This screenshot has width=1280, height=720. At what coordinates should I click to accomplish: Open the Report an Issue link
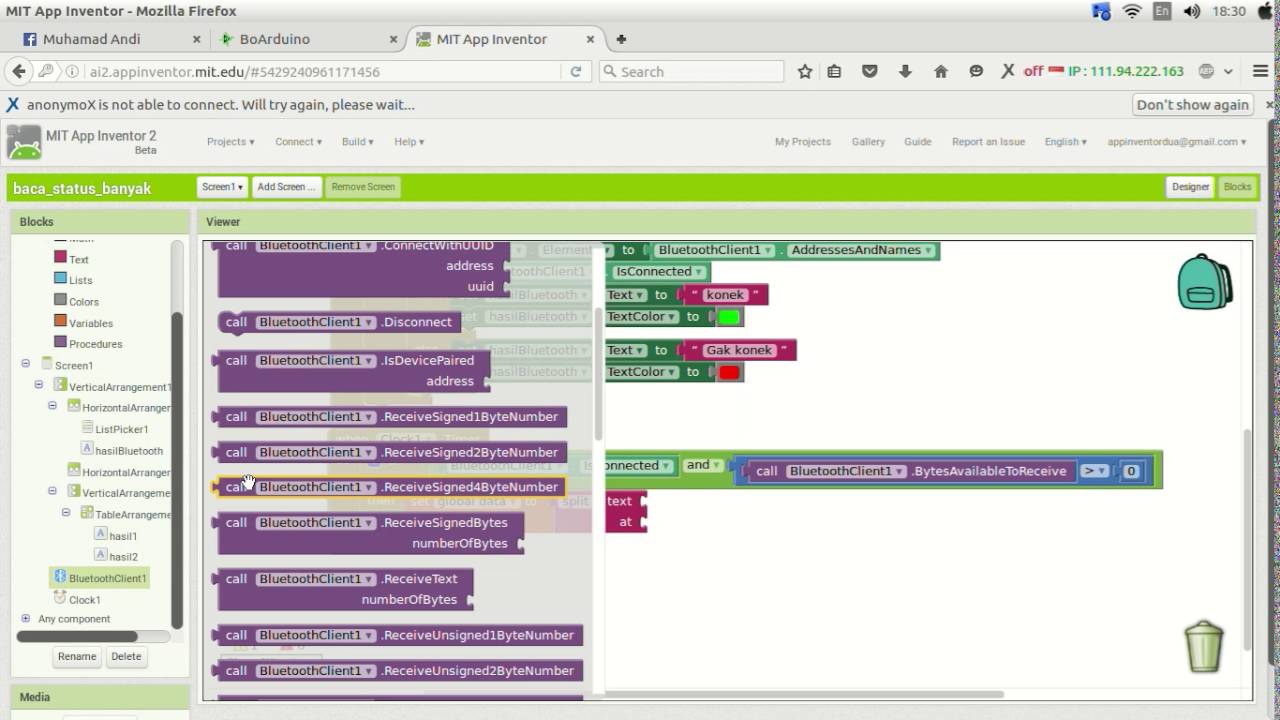988,142
